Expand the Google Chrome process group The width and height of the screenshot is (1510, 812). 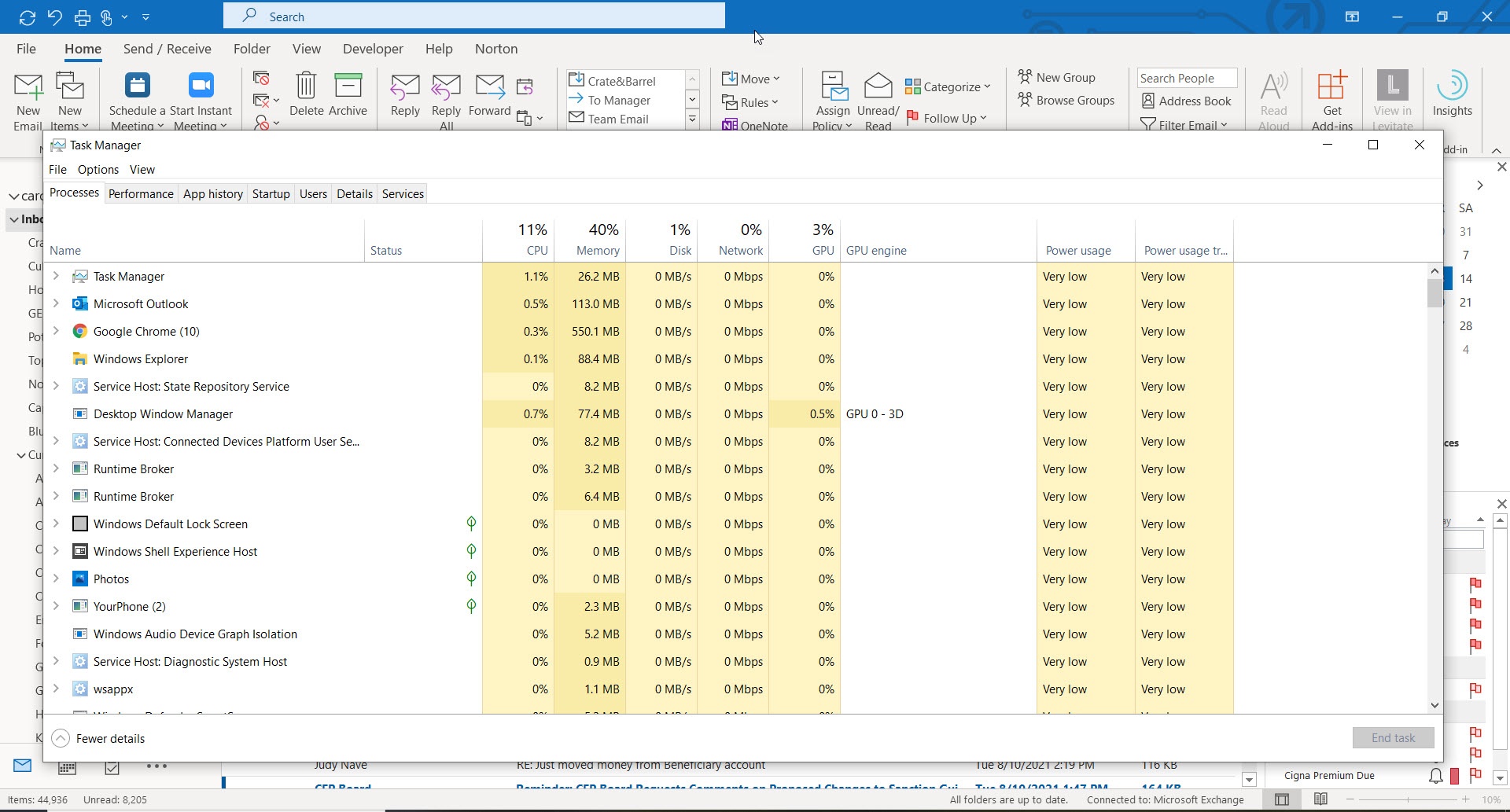tap(56, 331)
